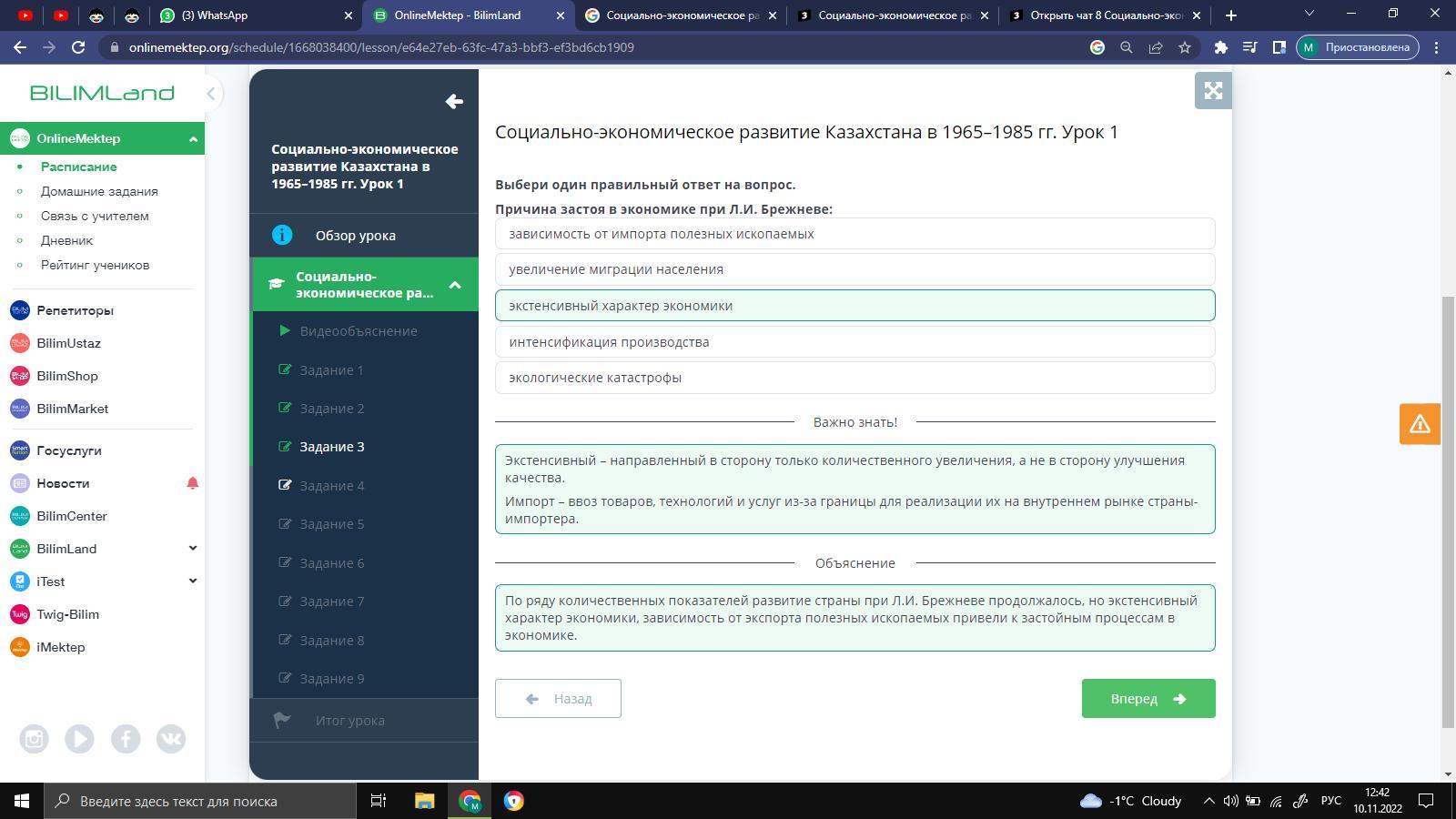Open Chrome's three-dot menu
Image resolution: width=1456 pixels, height=819 pixels.
tap(1437, 47)
